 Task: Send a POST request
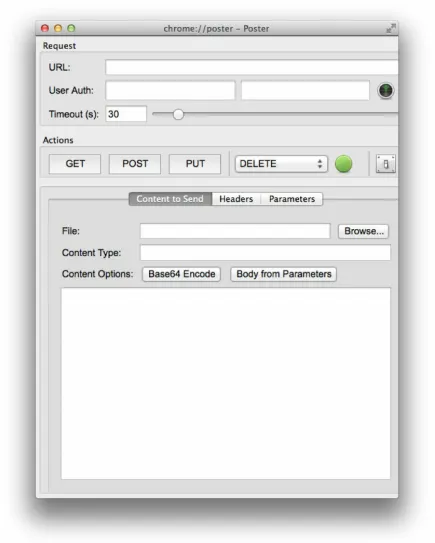[135, 164]
